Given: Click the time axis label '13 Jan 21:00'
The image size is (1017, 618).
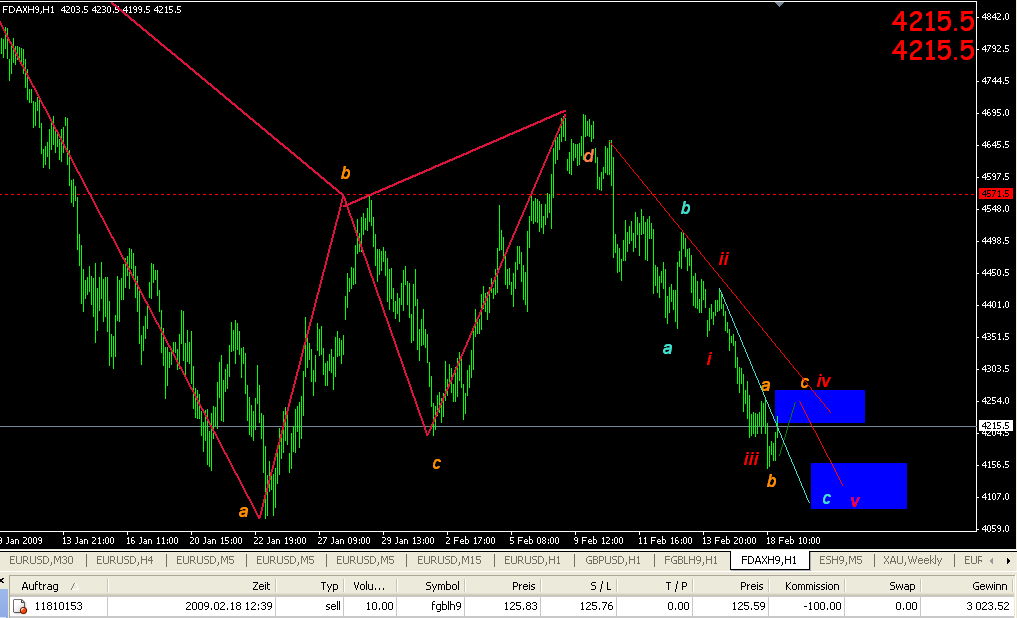Looking at the screenshot, I should tap(88, 540).
